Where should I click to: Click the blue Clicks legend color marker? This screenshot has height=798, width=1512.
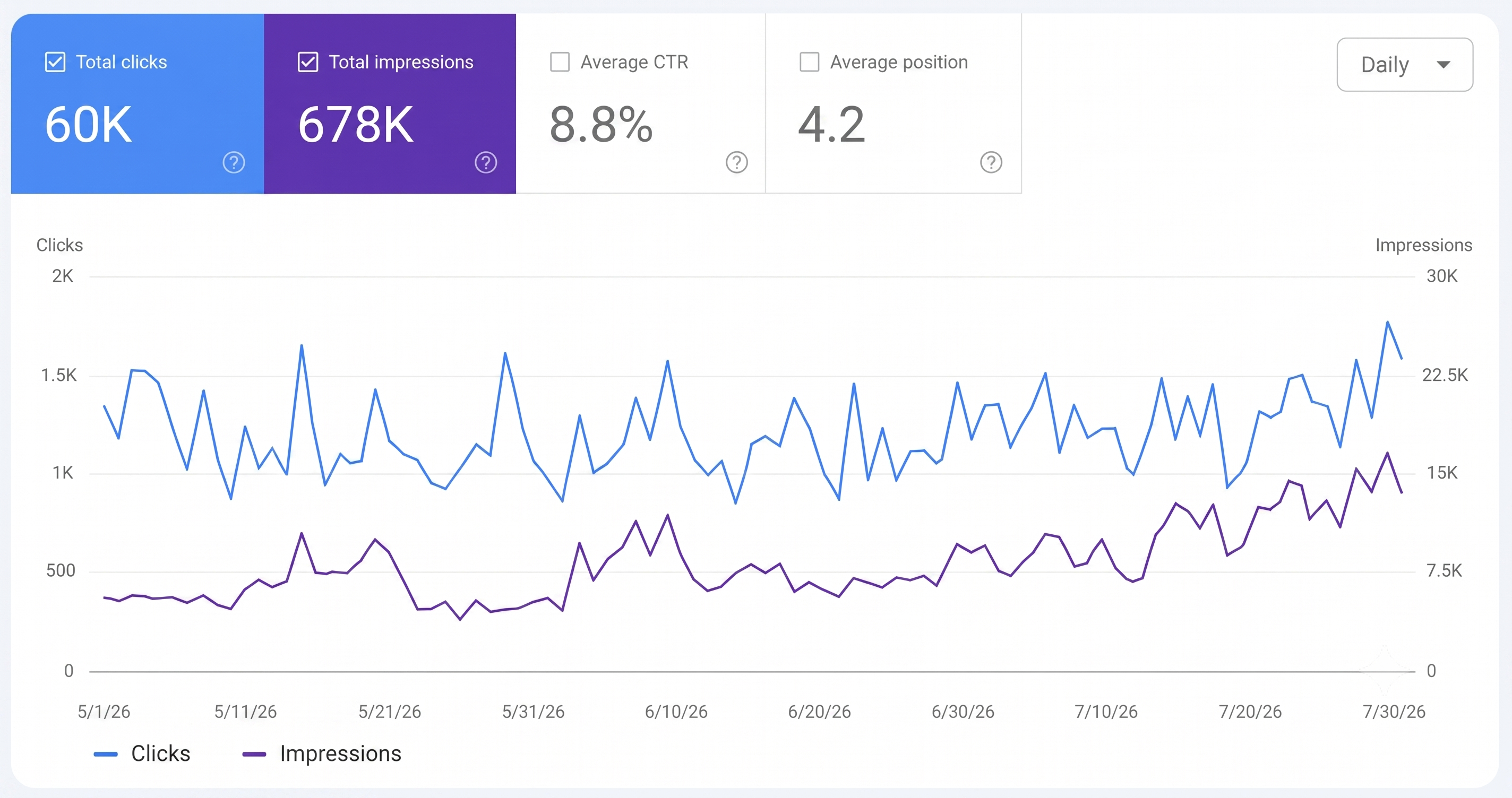click(x=106, y=754)
